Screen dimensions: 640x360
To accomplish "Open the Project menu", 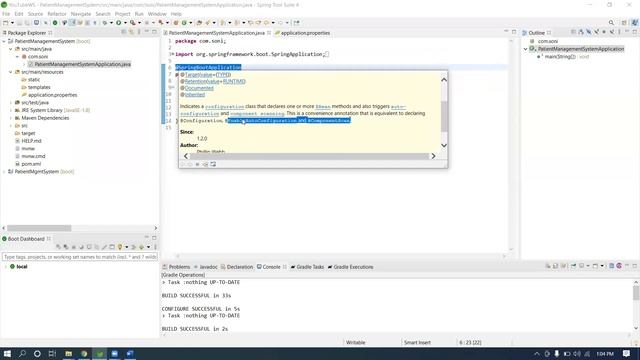I will (x=122, y=14).
